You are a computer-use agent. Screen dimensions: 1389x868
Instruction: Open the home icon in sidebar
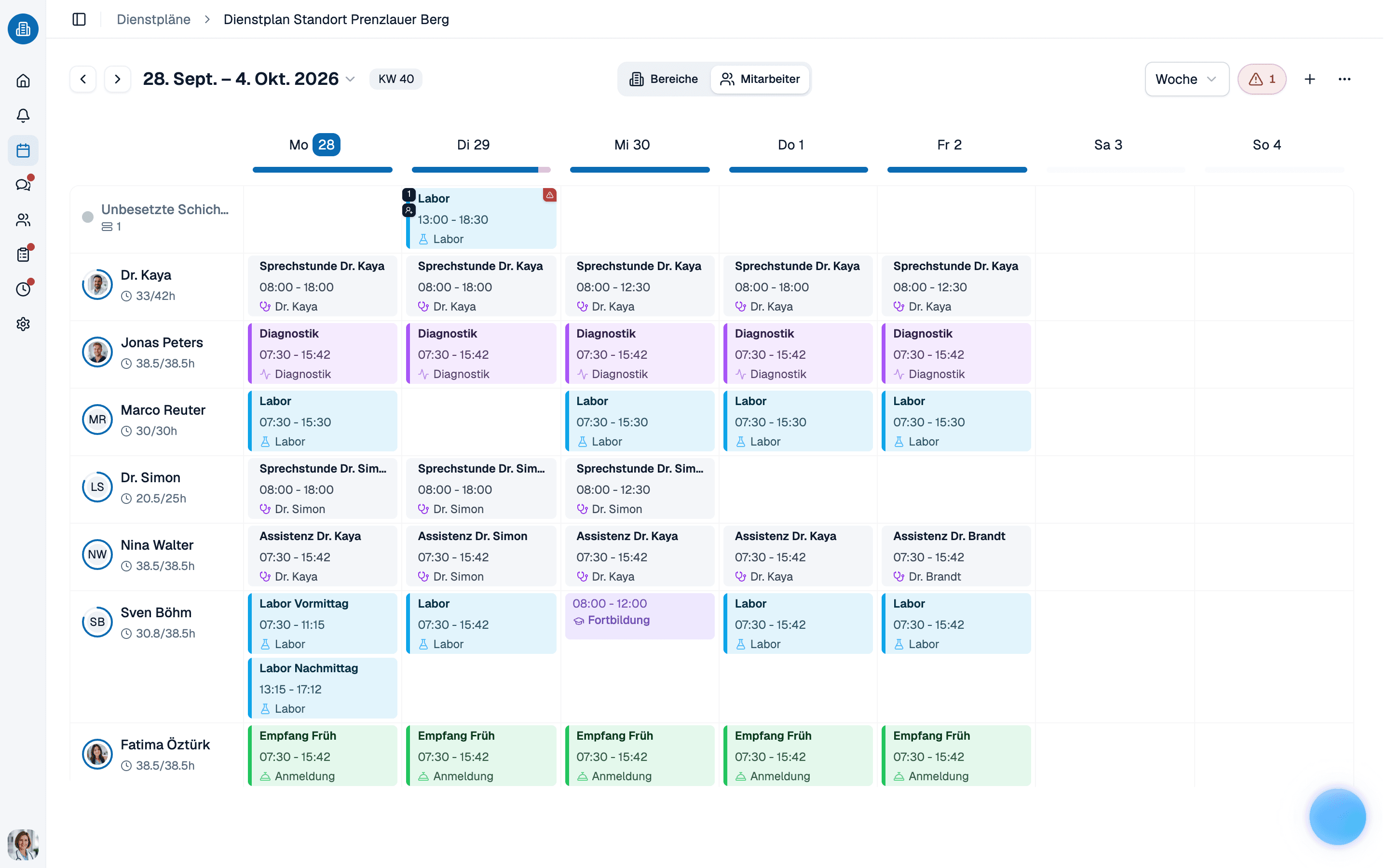(23, 81)
